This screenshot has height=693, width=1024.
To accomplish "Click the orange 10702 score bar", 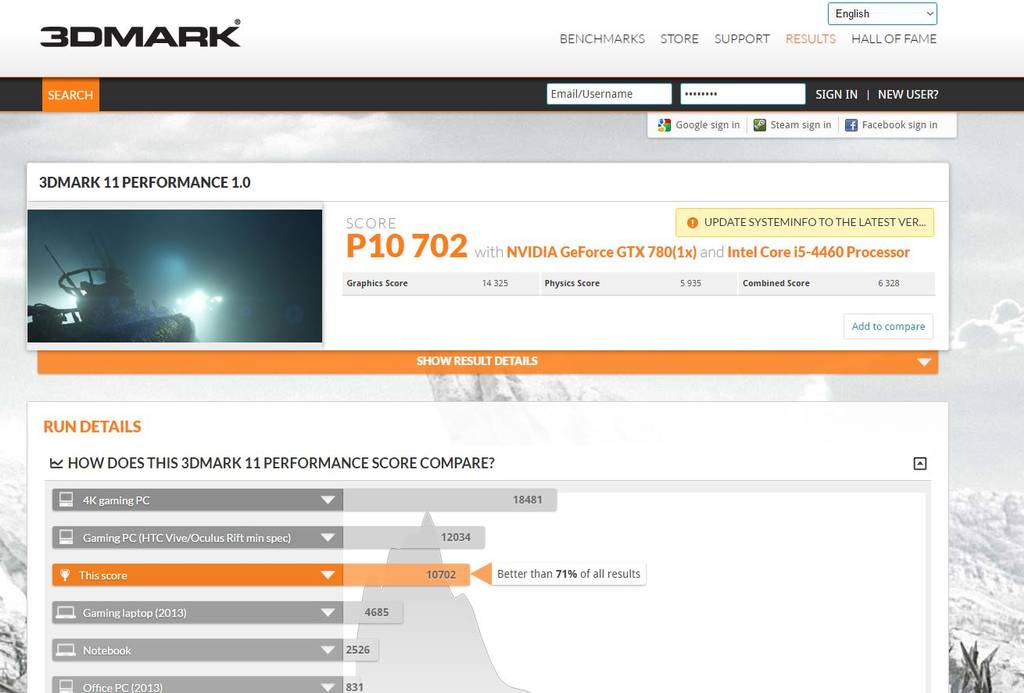I will pyautogui.click(x=406, y=575).
